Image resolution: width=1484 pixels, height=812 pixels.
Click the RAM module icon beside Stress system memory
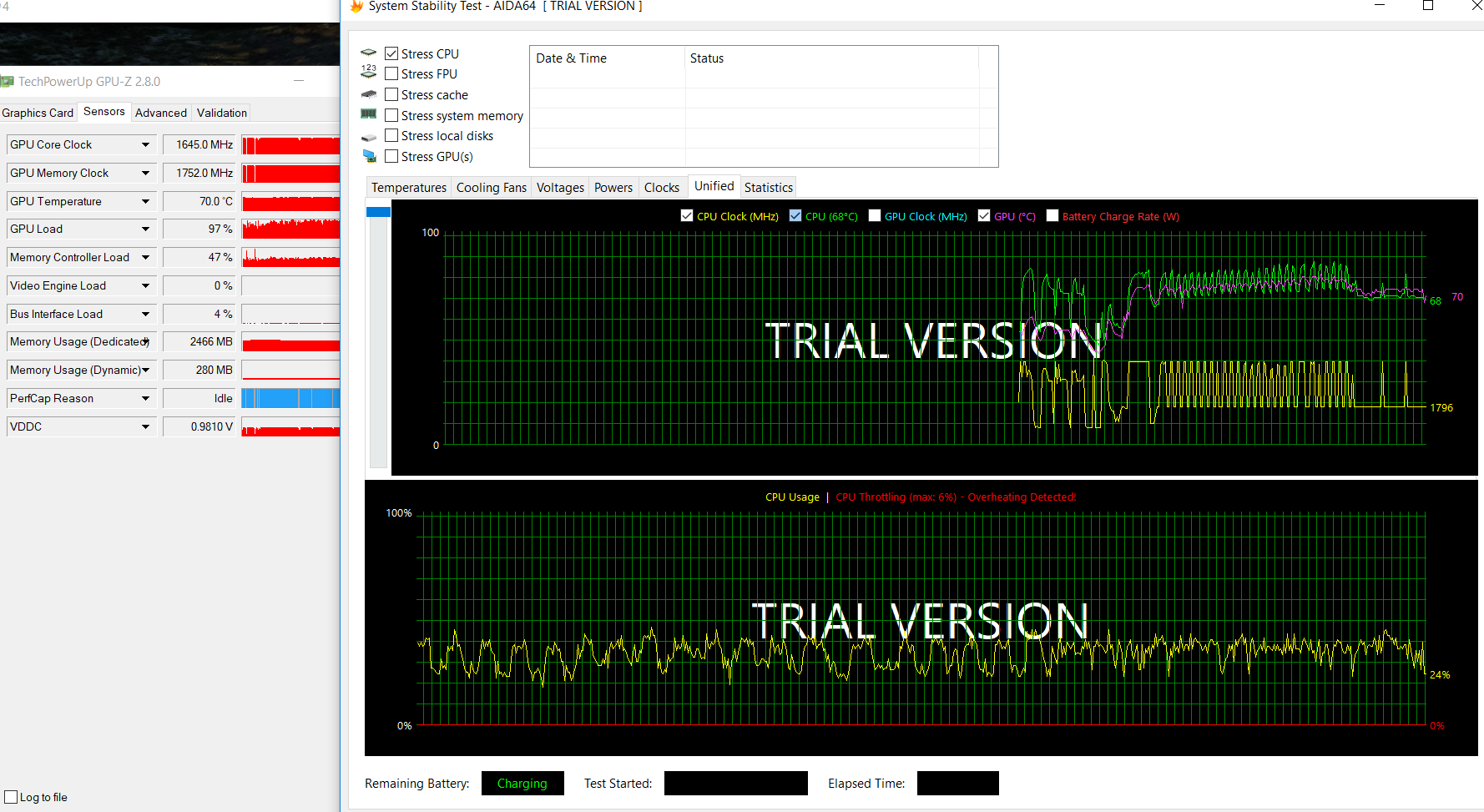[369, 114]
